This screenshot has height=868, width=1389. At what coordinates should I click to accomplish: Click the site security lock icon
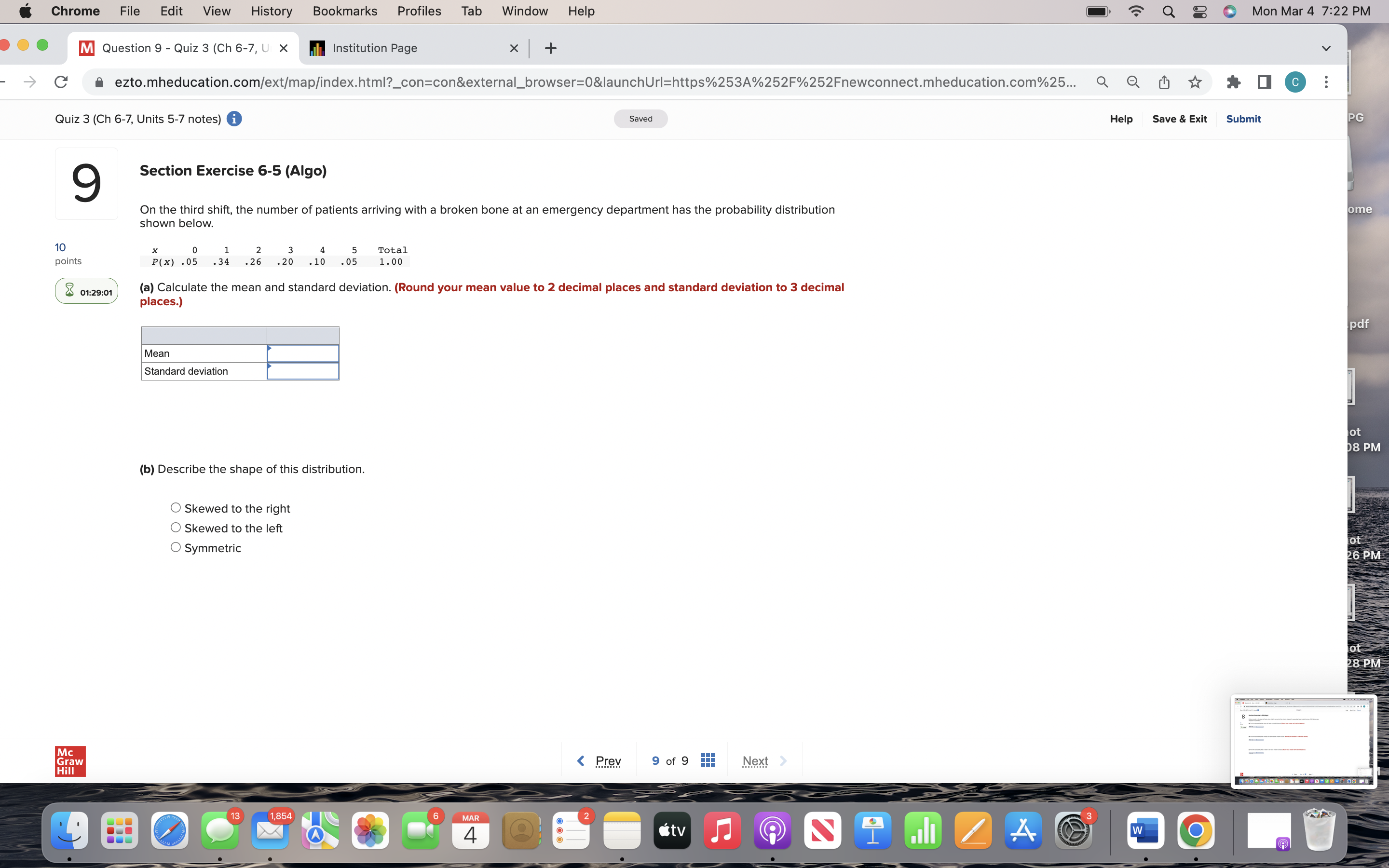[x=98, y=82]
